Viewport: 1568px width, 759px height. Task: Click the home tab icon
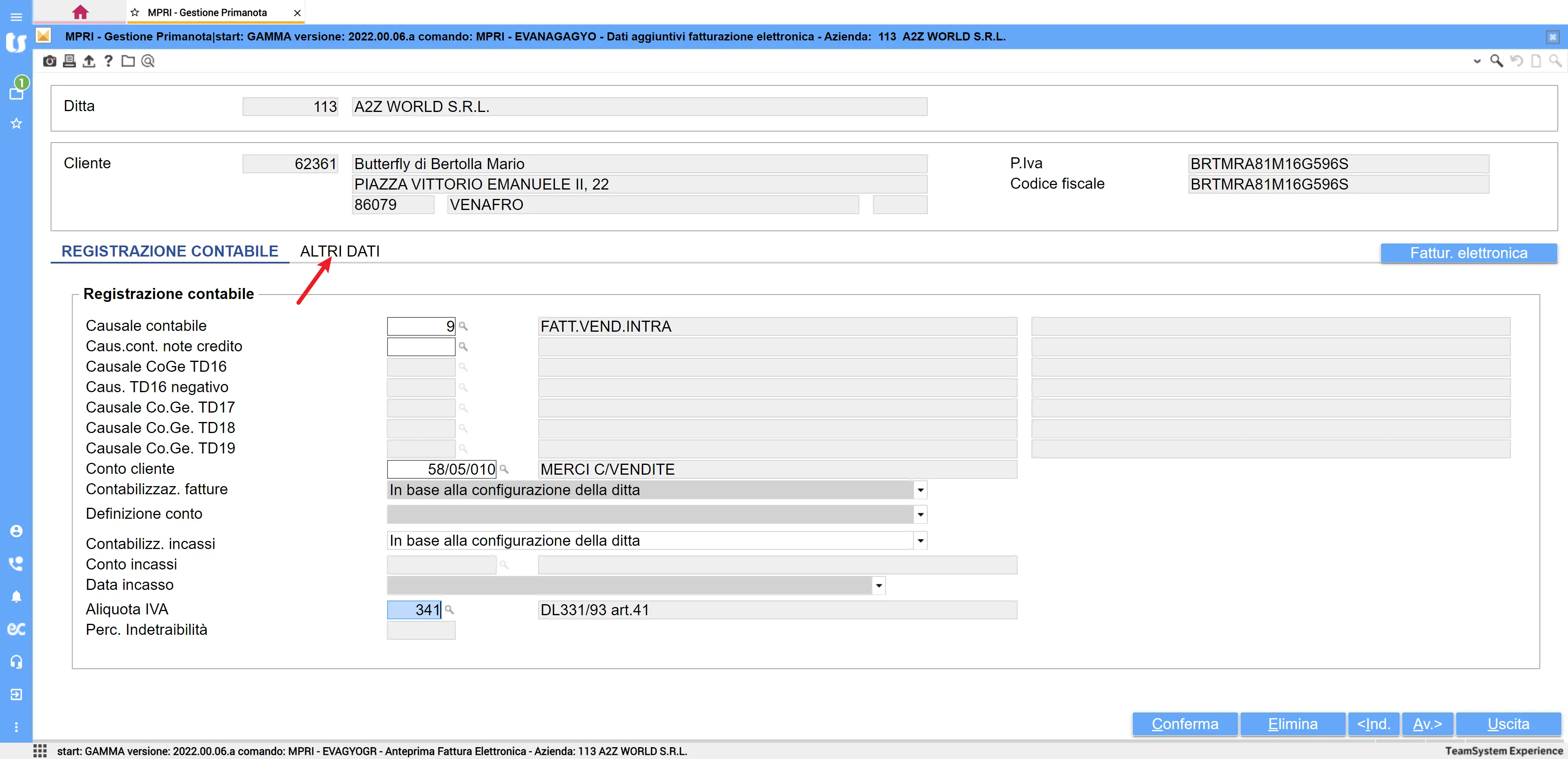click(80, 12)
